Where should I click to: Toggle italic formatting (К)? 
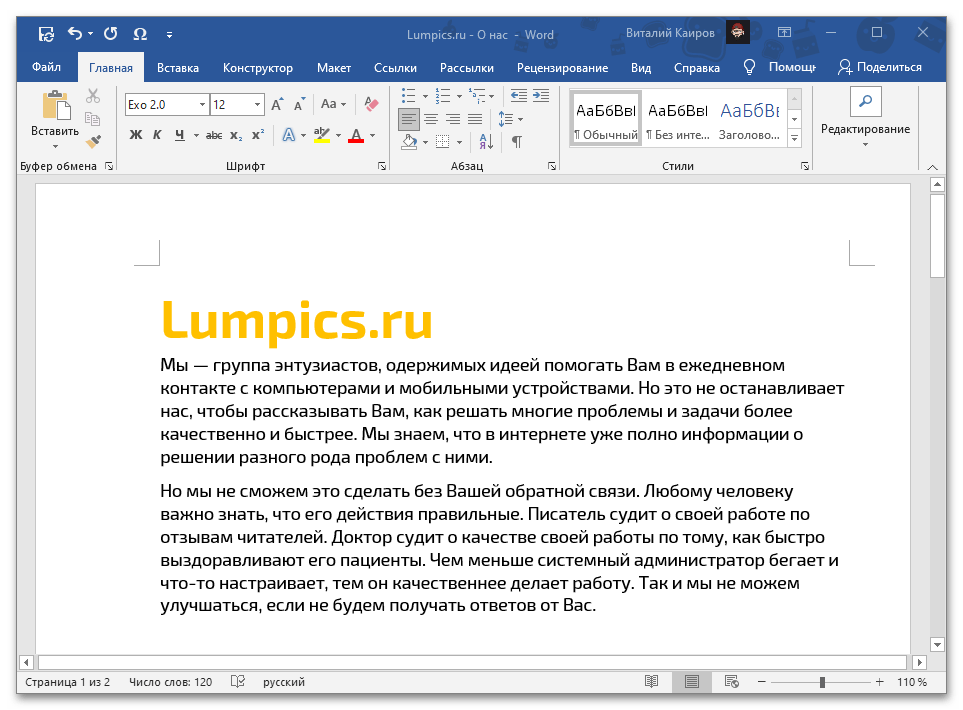(157, 135)
